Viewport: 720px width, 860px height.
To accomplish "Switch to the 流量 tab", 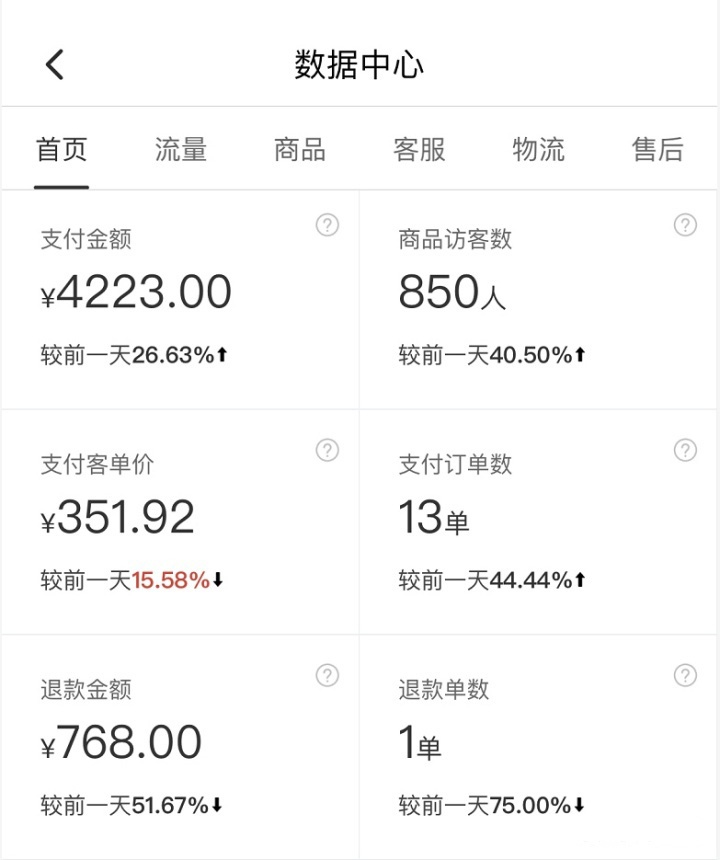I will pos(180,150).
